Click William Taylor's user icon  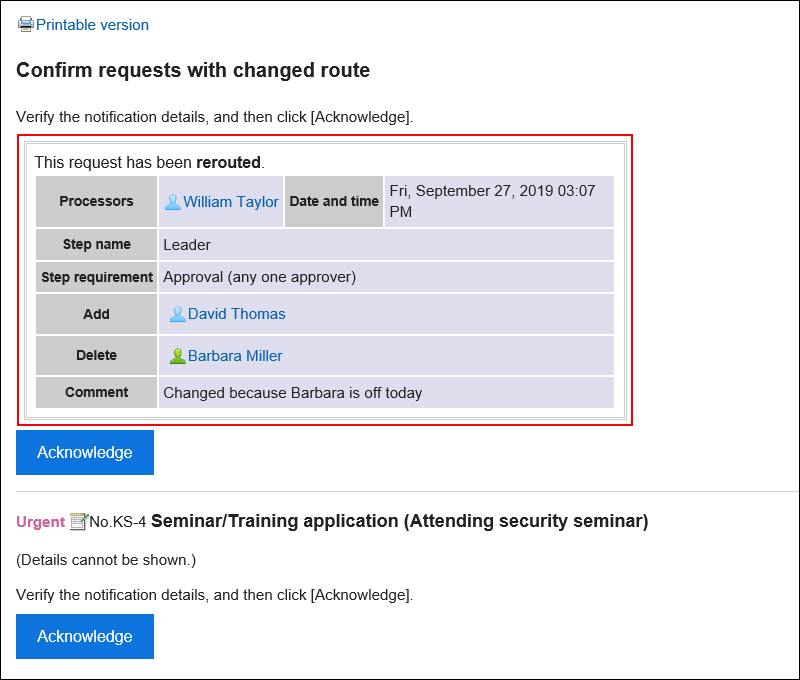[x=172, y=202]
